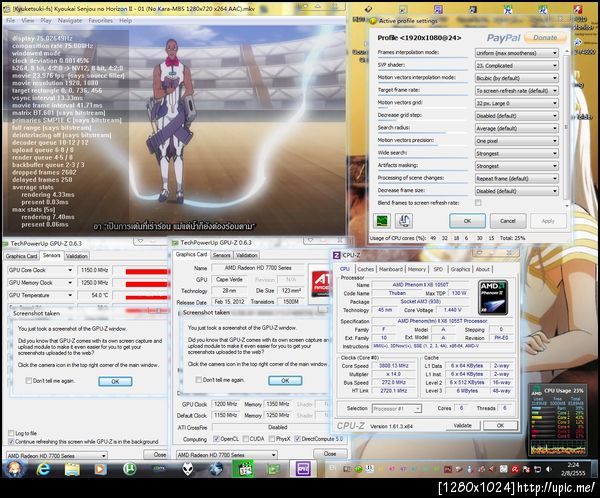Open Windows Explorer folder taskbar icon
The height and width of the screenshot is (498, 600).
72,469
